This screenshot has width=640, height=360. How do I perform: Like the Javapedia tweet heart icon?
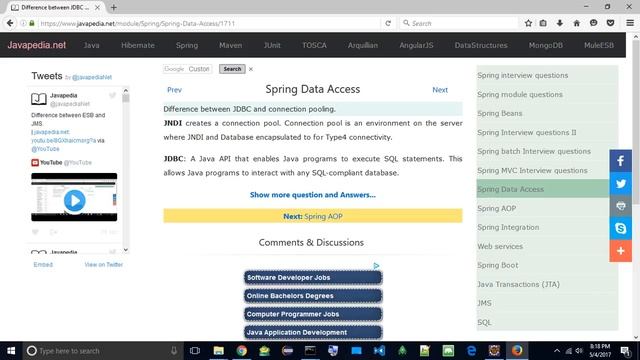[x=35, y=232]
